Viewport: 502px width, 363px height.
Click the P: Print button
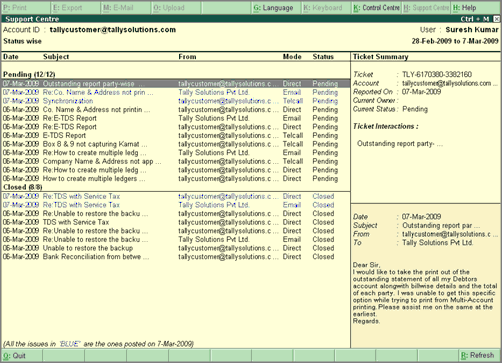coord(26,8)
